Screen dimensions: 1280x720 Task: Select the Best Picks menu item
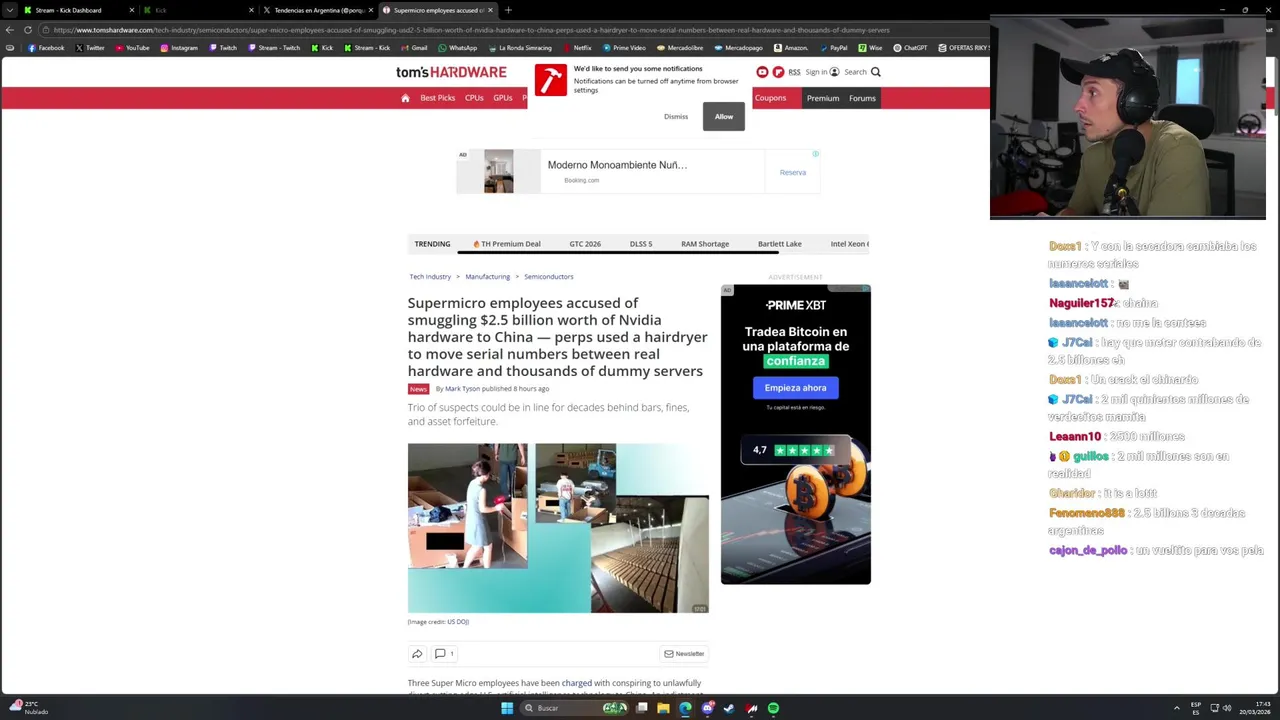(437, 98)
